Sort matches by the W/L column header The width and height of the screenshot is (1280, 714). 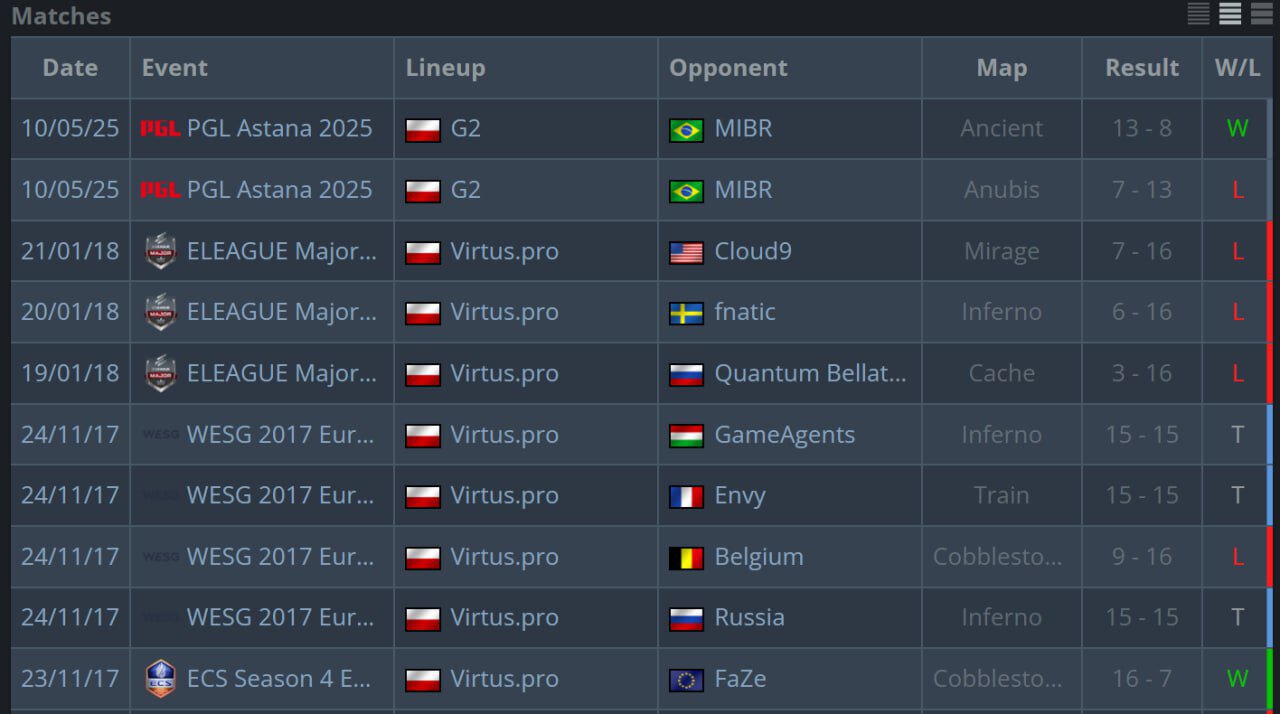(x=1237, y=68)
